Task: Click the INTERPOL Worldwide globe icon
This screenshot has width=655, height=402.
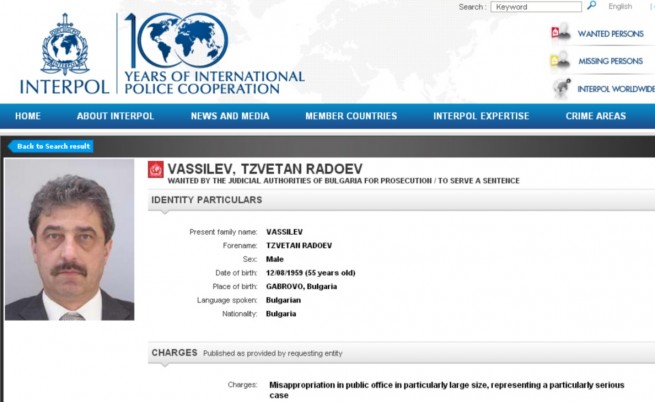Action: pos(562,88)
